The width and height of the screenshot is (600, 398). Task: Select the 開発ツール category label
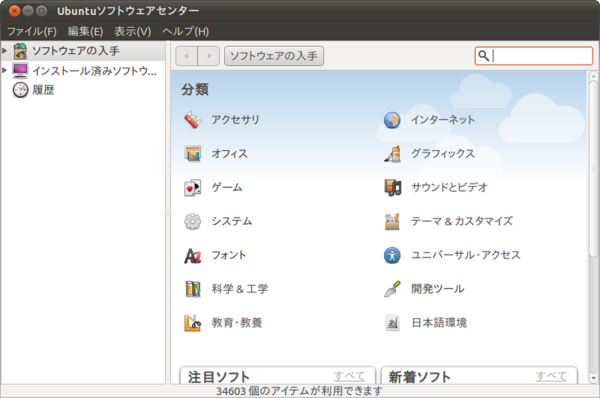[x=438, y=289]
